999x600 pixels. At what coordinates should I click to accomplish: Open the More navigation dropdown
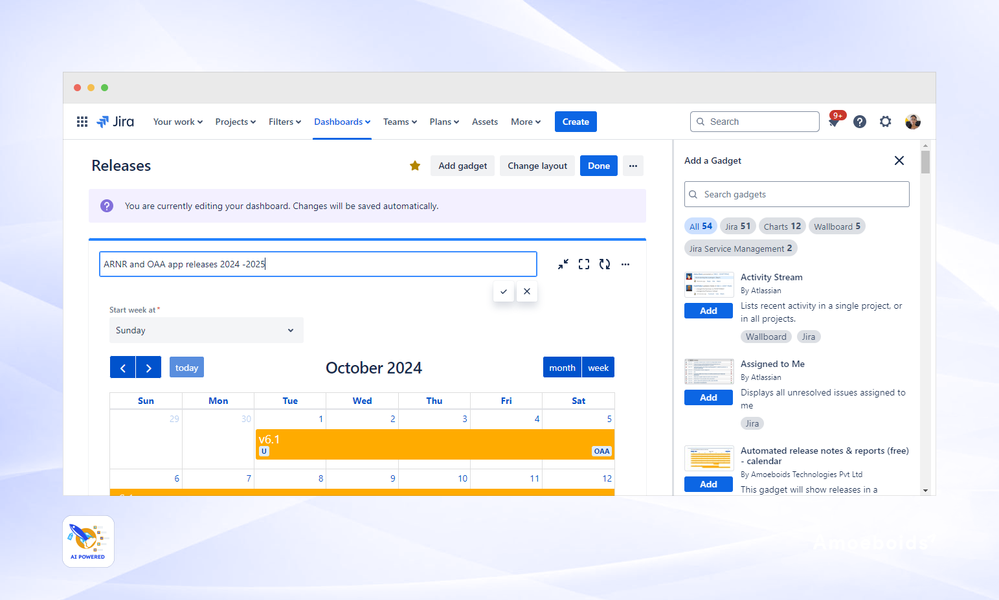(525, 121)
